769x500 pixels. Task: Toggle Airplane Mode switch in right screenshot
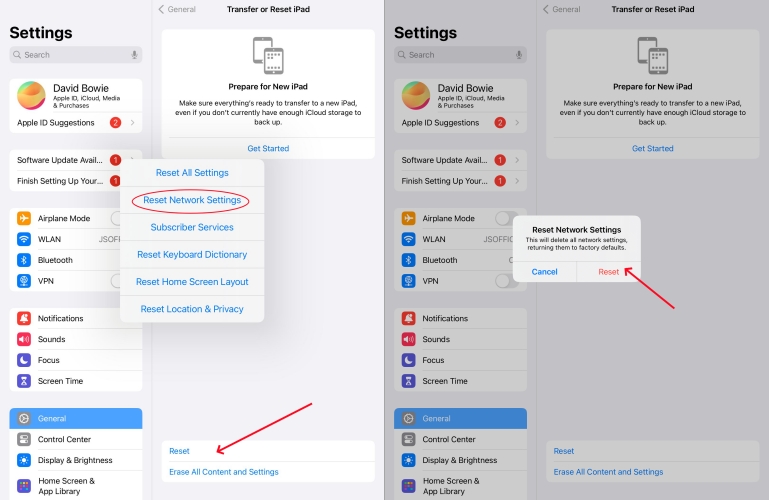click(x=505, y=218)
